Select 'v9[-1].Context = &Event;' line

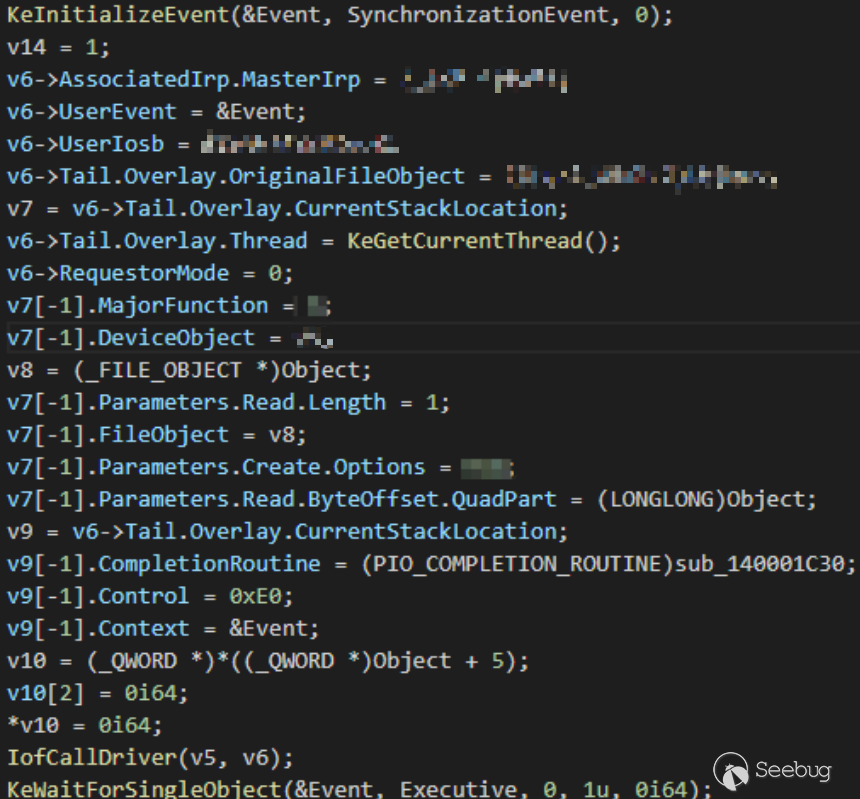click(163, 630)
